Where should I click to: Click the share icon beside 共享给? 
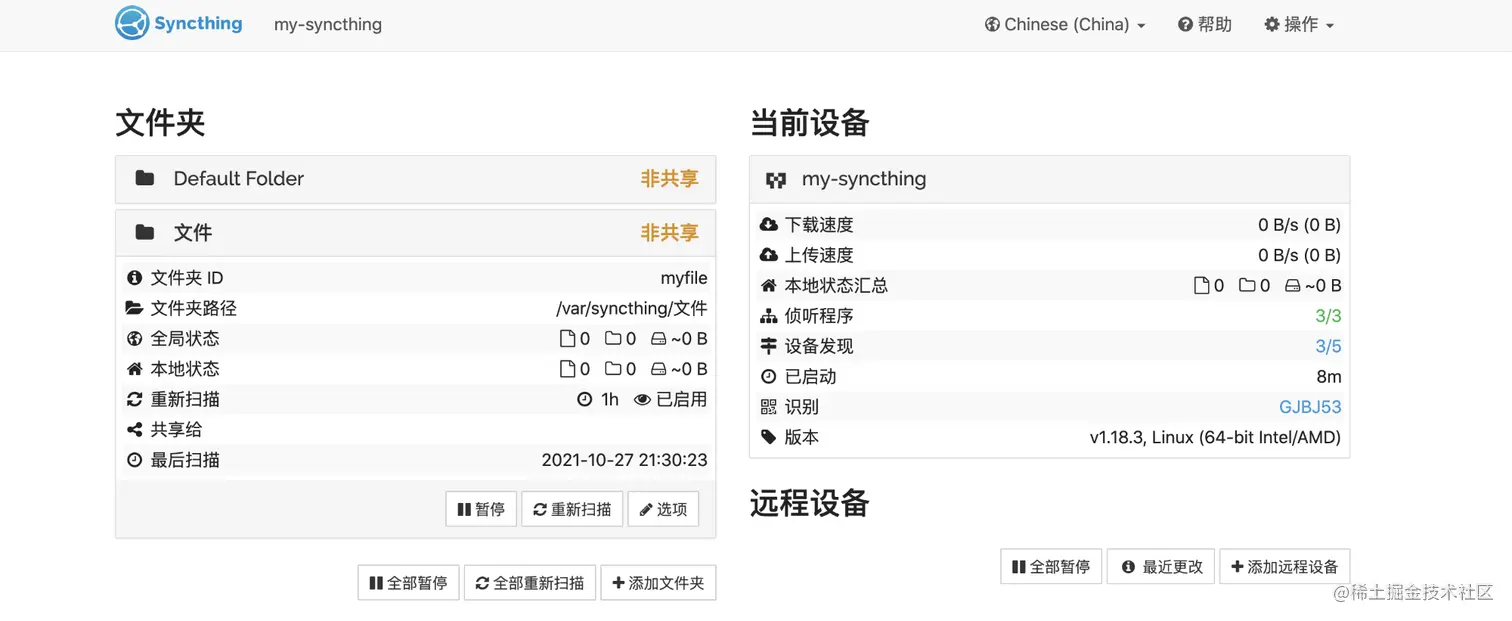click(x=135, y=430)
